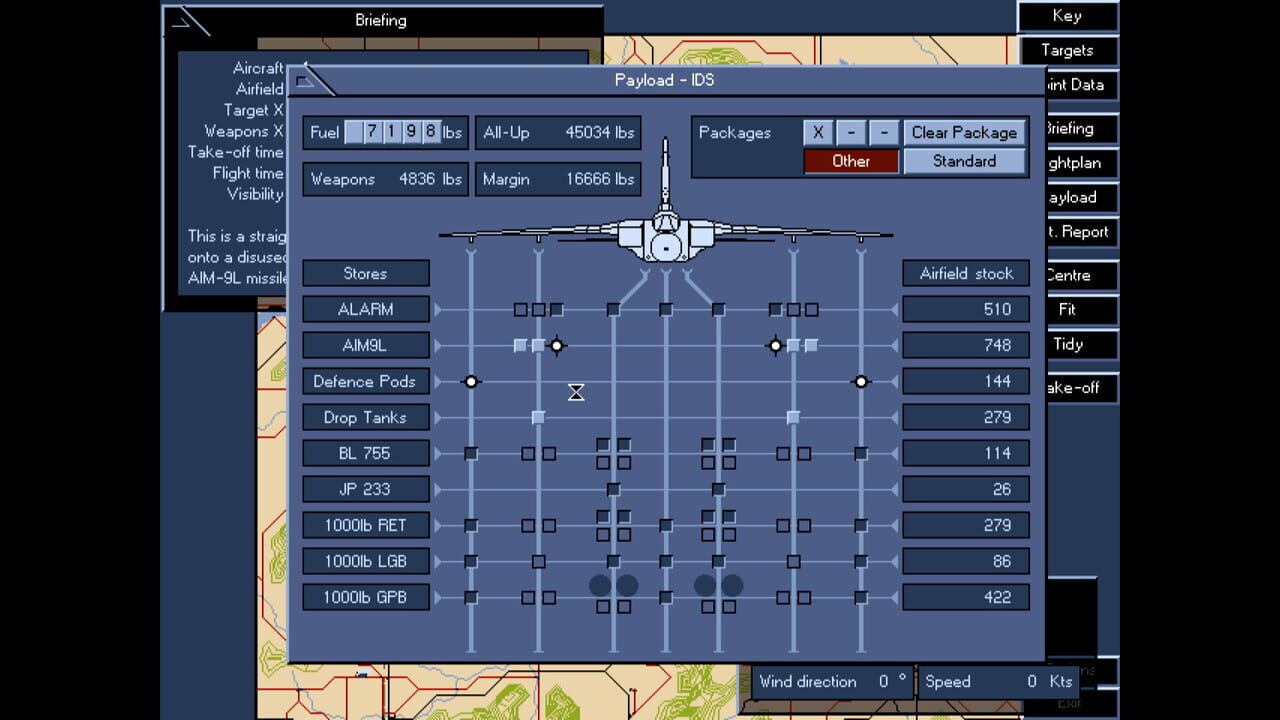This screenshot has width=1280, height=720.
Task: Select a JP 233 dispenser square on the center pylon
Action: [x=613, y=489]
